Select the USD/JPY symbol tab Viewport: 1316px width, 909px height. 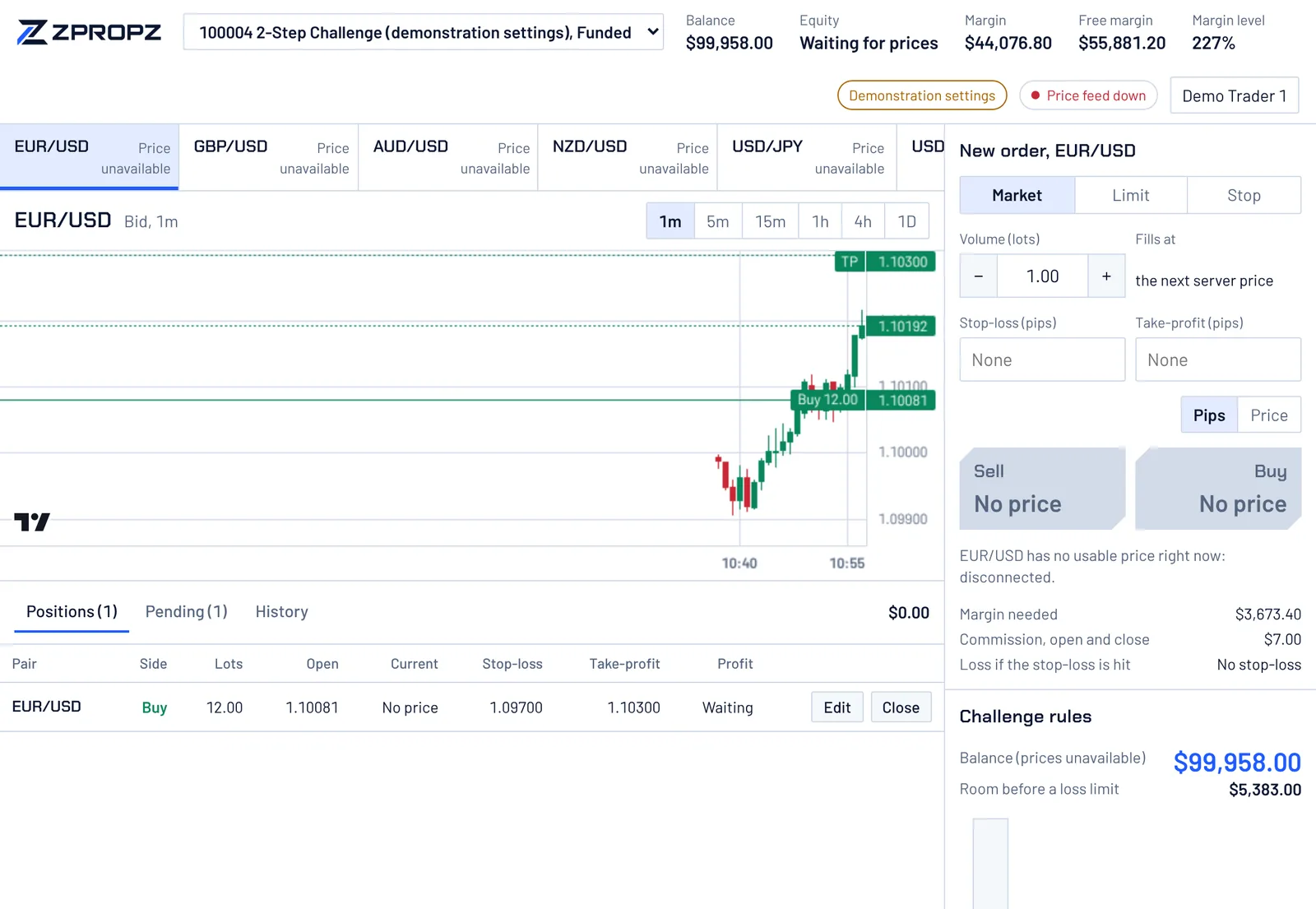pos(807,157)
